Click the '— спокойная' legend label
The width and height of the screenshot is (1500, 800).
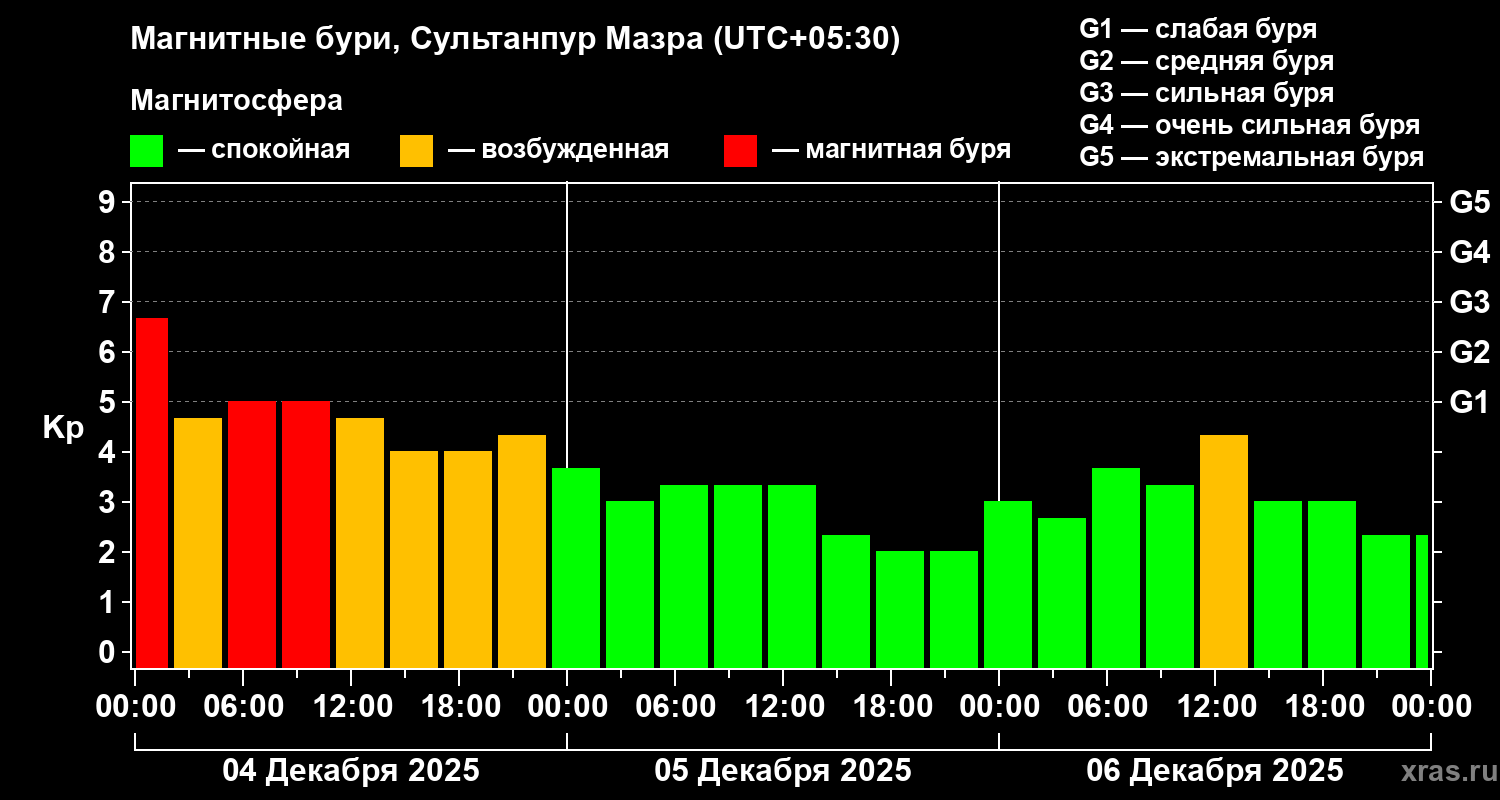pos(264,151)
